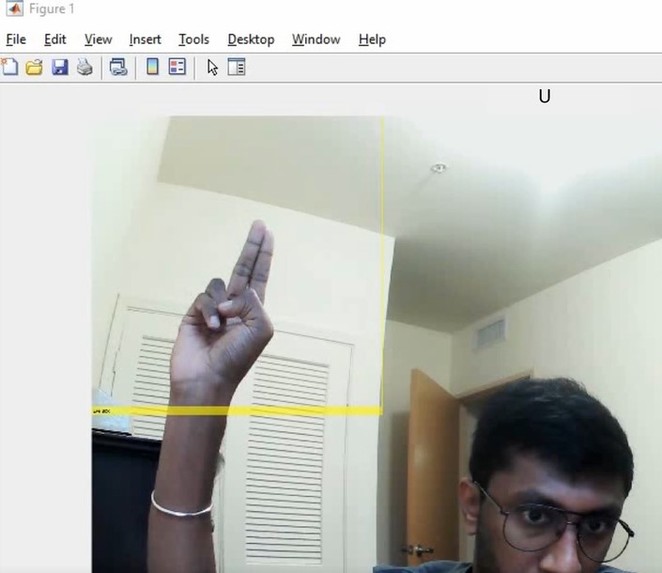This screenshot has height=573, width=662.
Task: Open the Insert menu
Action: [x=145, y=40]
